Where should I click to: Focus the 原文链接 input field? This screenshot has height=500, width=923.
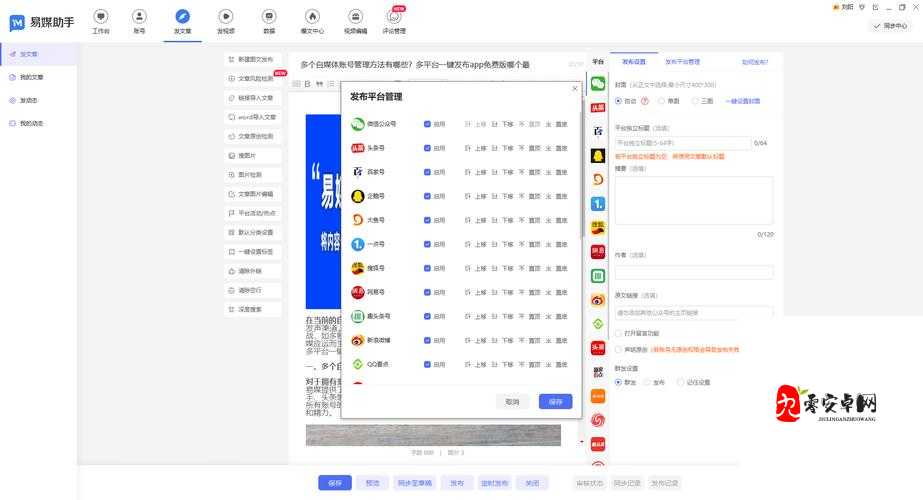695,313
